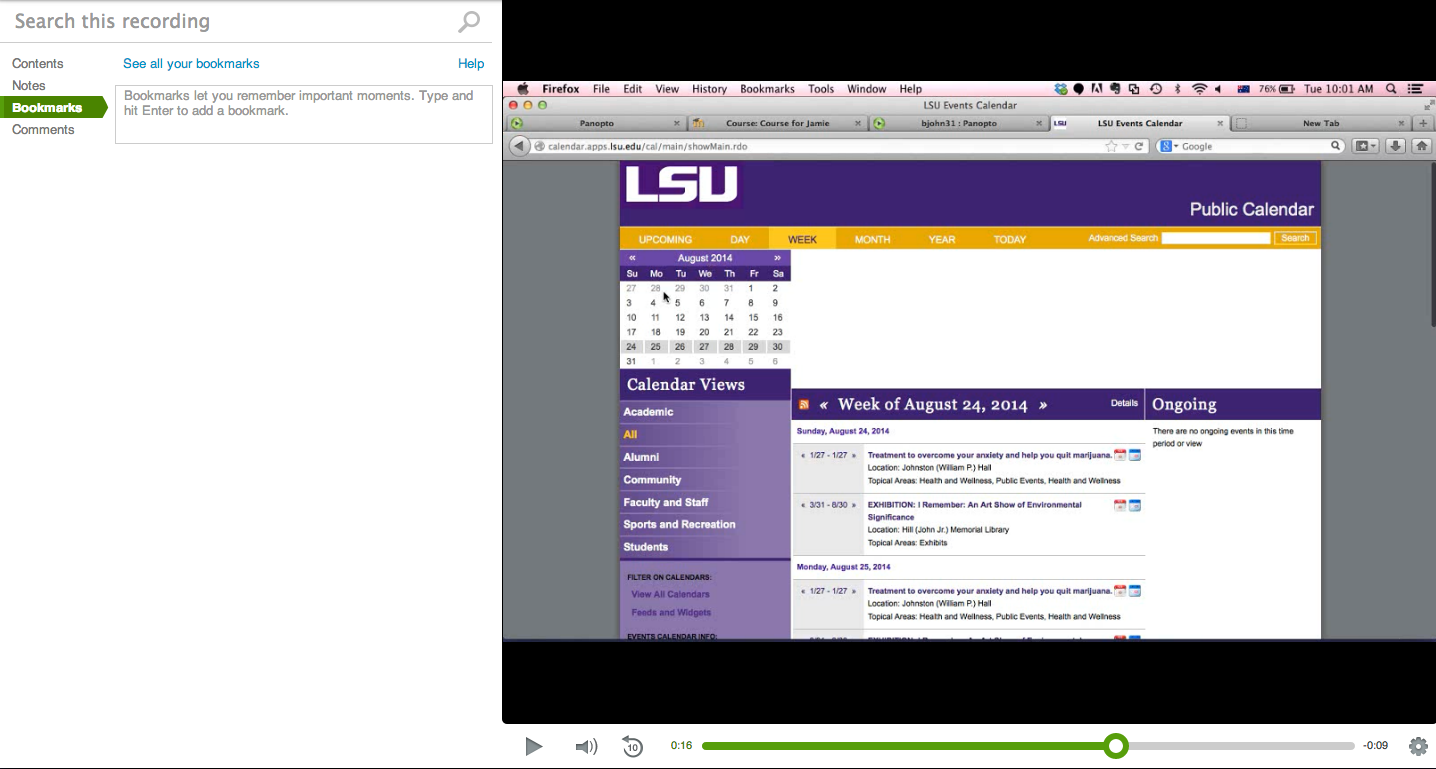This screenshot has width=1436, height=769.
Task: Go to next month in mini calendar
Action: pos(777,258)
